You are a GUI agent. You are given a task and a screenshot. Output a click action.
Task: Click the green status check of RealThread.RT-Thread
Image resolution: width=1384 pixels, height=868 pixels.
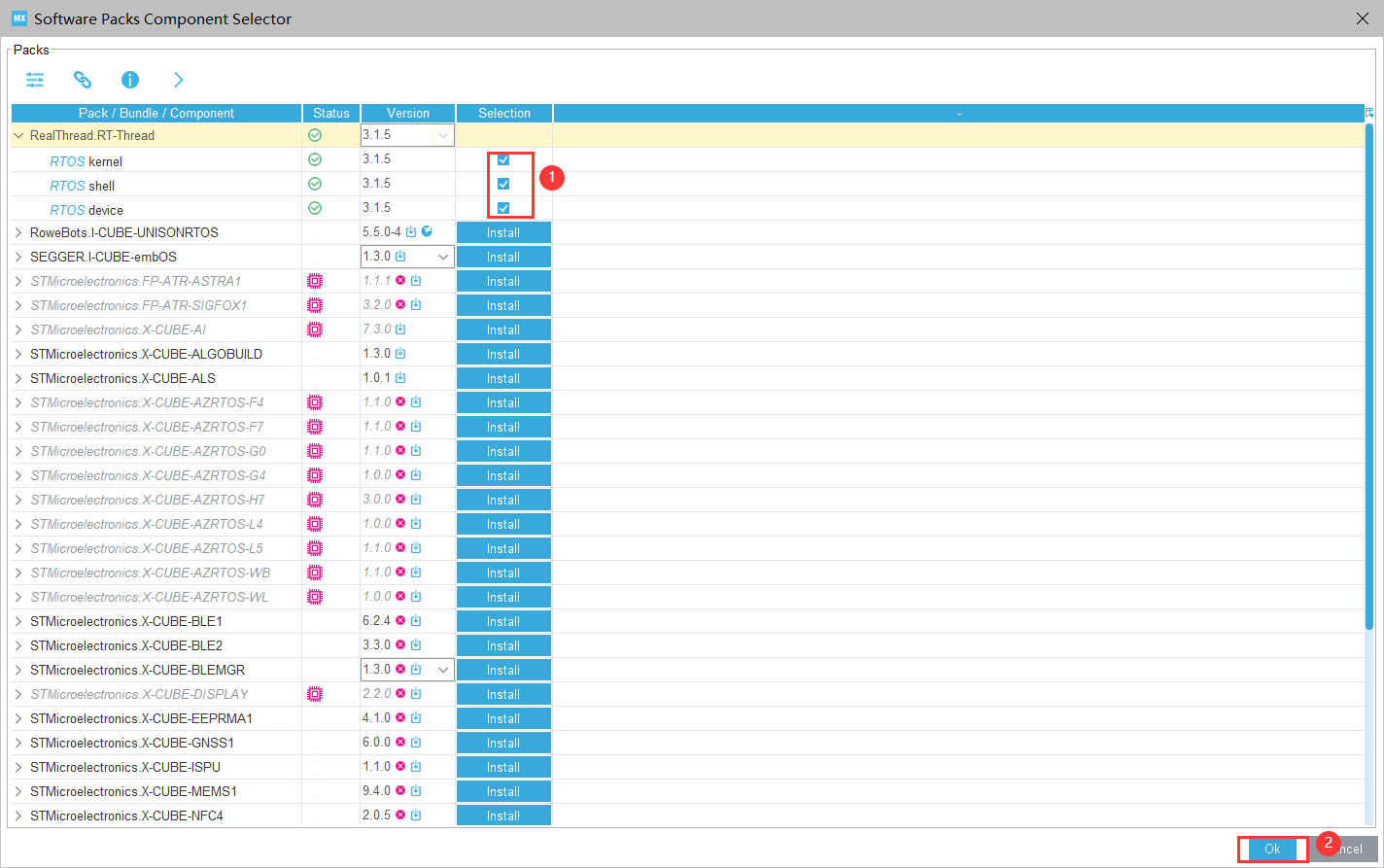(x=315, y=135)
